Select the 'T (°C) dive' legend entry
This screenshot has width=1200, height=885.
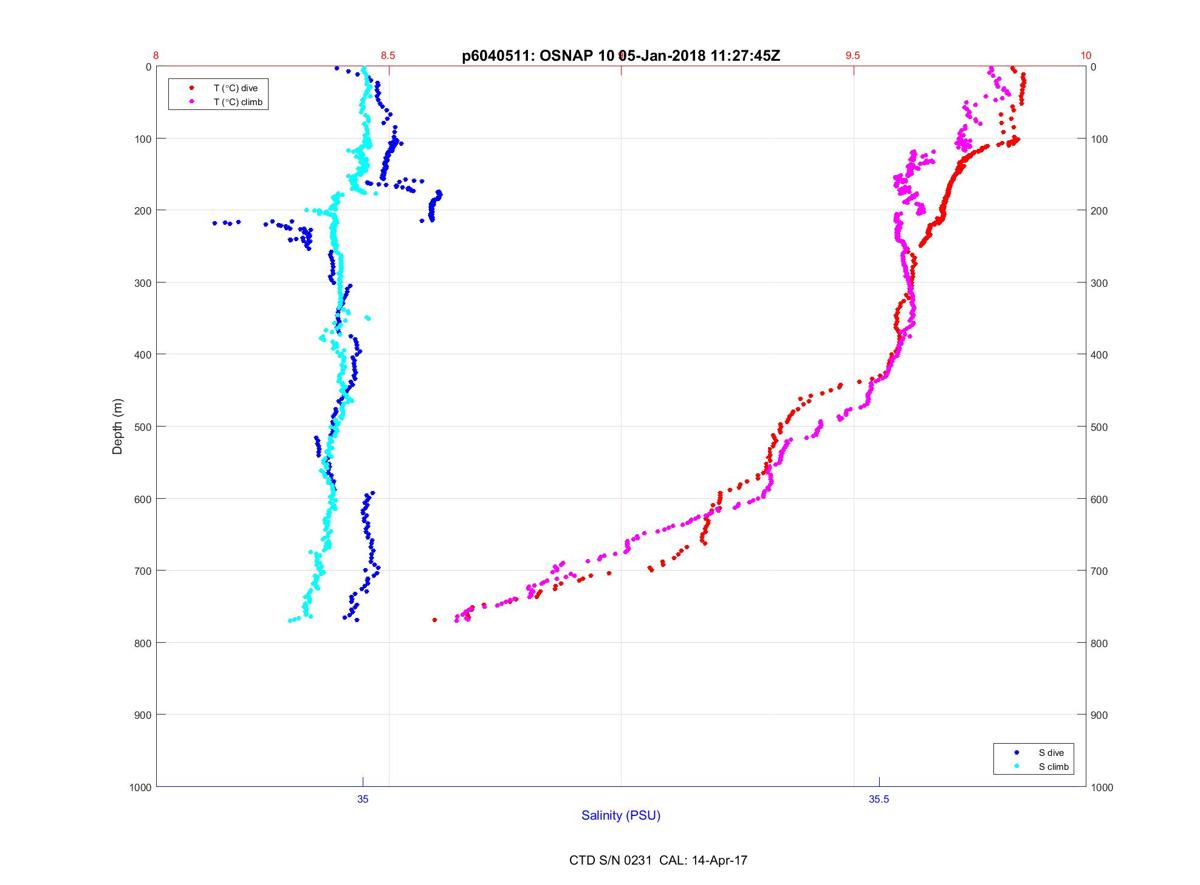pyautogui.click(x=235, y=88)
